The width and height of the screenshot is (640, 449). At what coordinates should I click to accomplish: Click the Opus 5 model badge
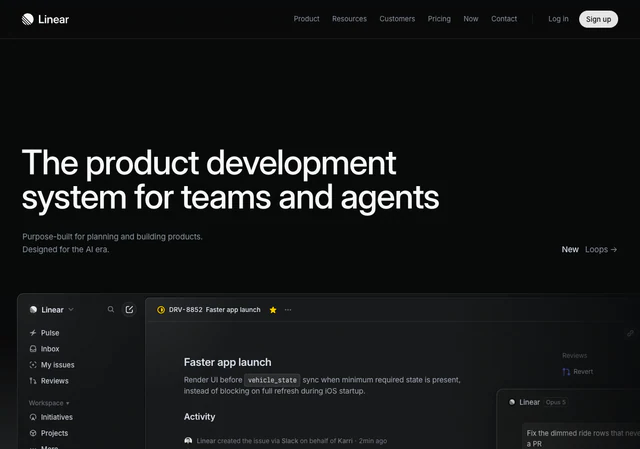pyautogui.click(x=556, y=402)
